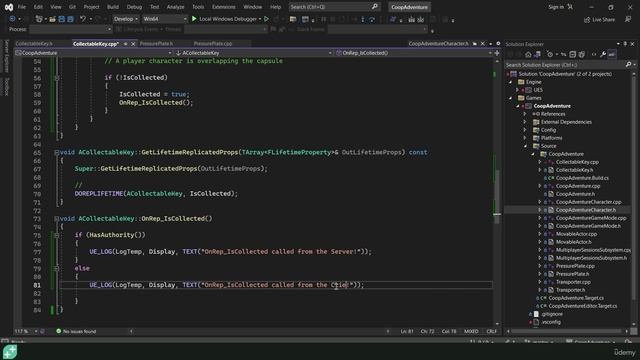
Task: Click the editor split window plus icon
Action: coord(497,53)
